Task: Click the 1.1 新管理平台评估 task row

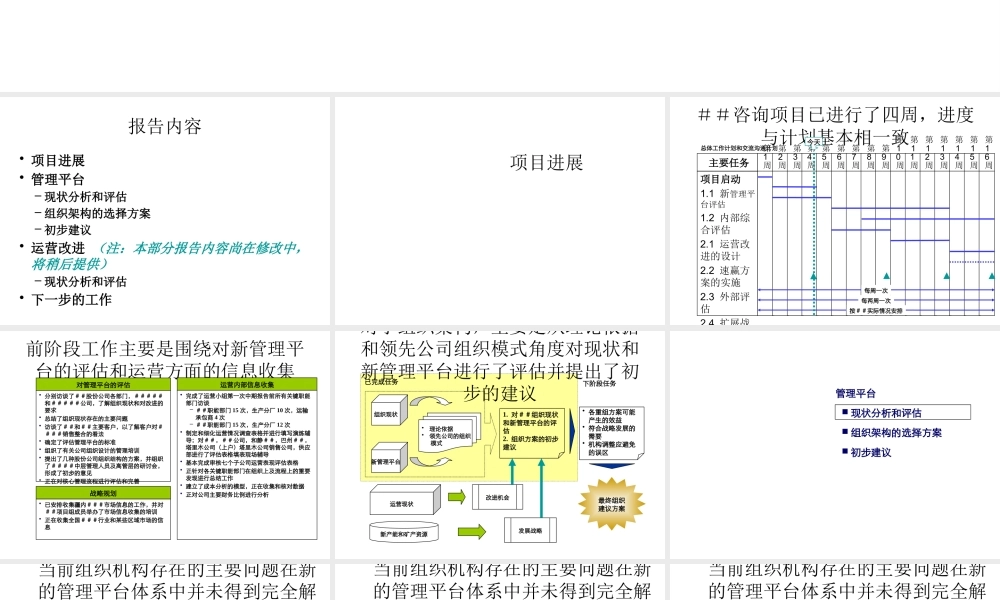Action: [x=728, y=198]
